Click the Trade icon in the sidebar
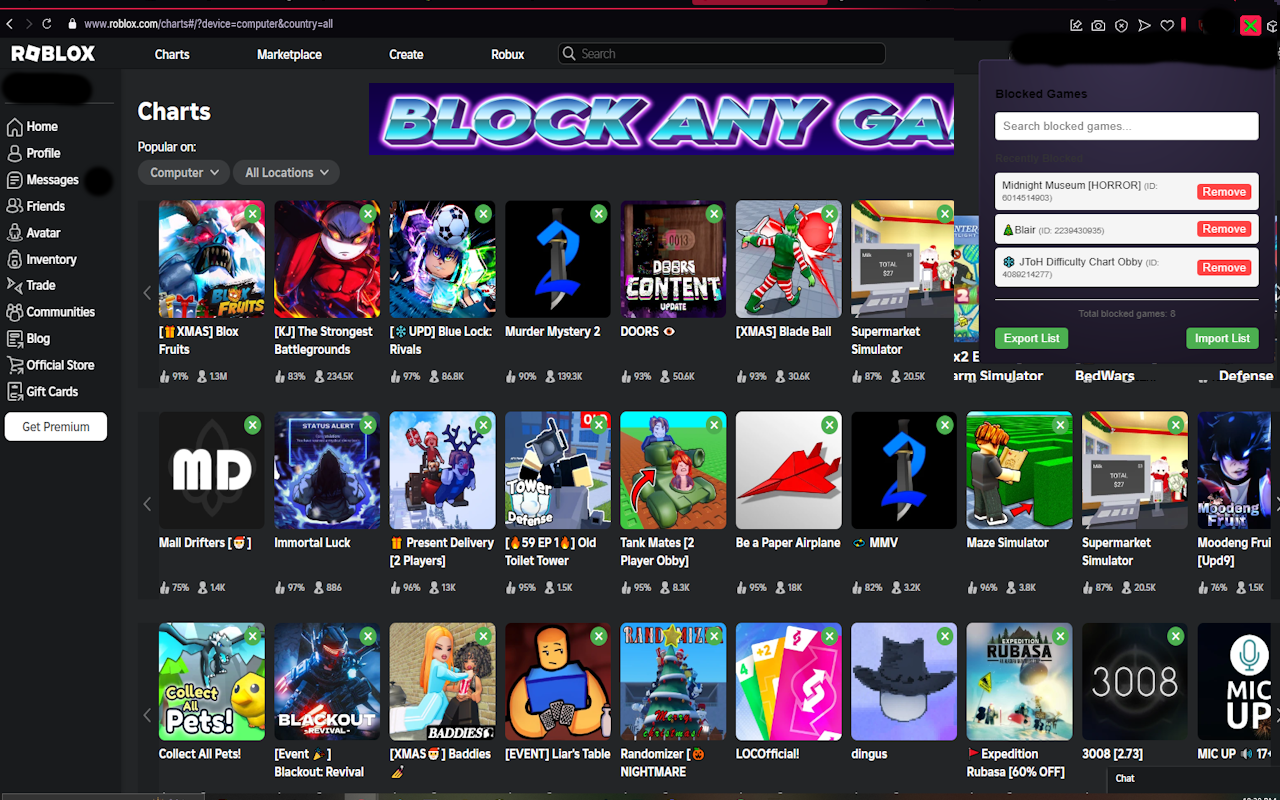 pyautogui.click(x=14, y=285)
